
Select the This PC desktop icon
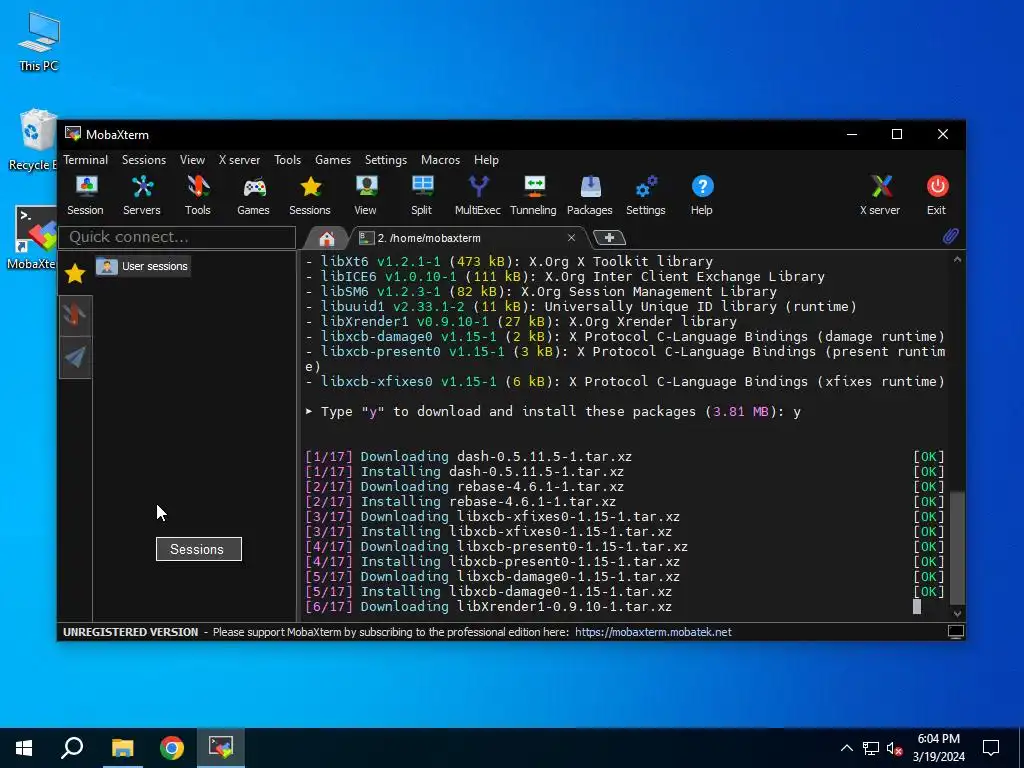(39, 41)
